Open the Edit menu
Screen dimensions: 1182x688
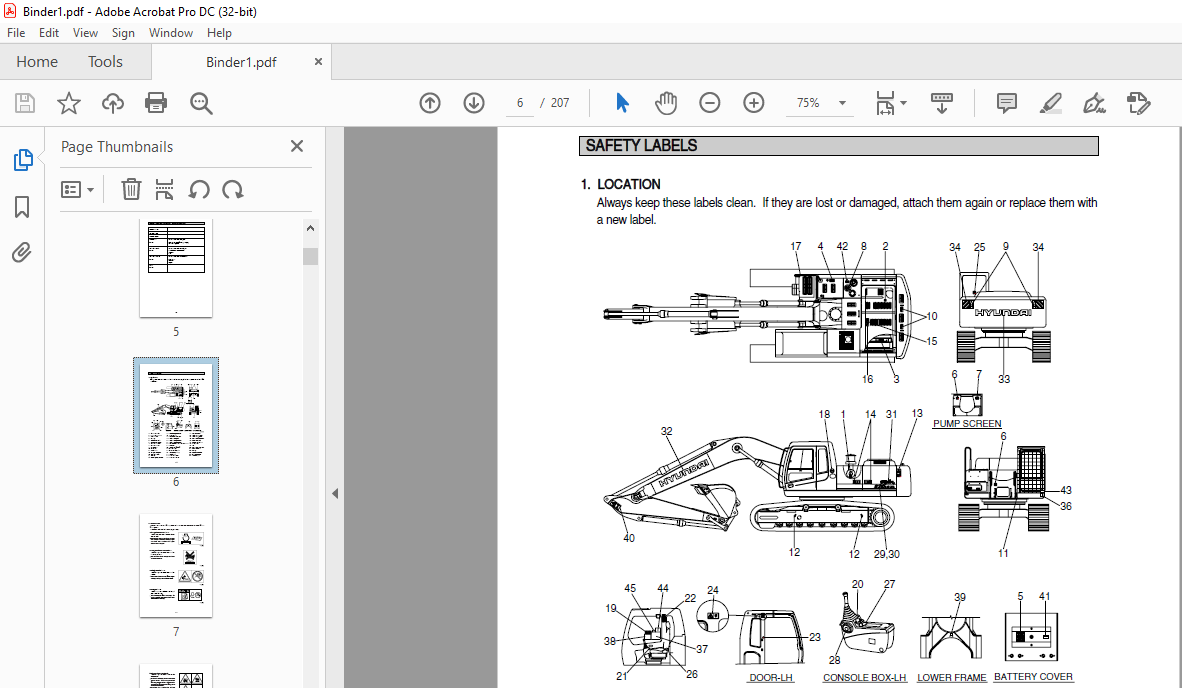(x=49, y=33)
